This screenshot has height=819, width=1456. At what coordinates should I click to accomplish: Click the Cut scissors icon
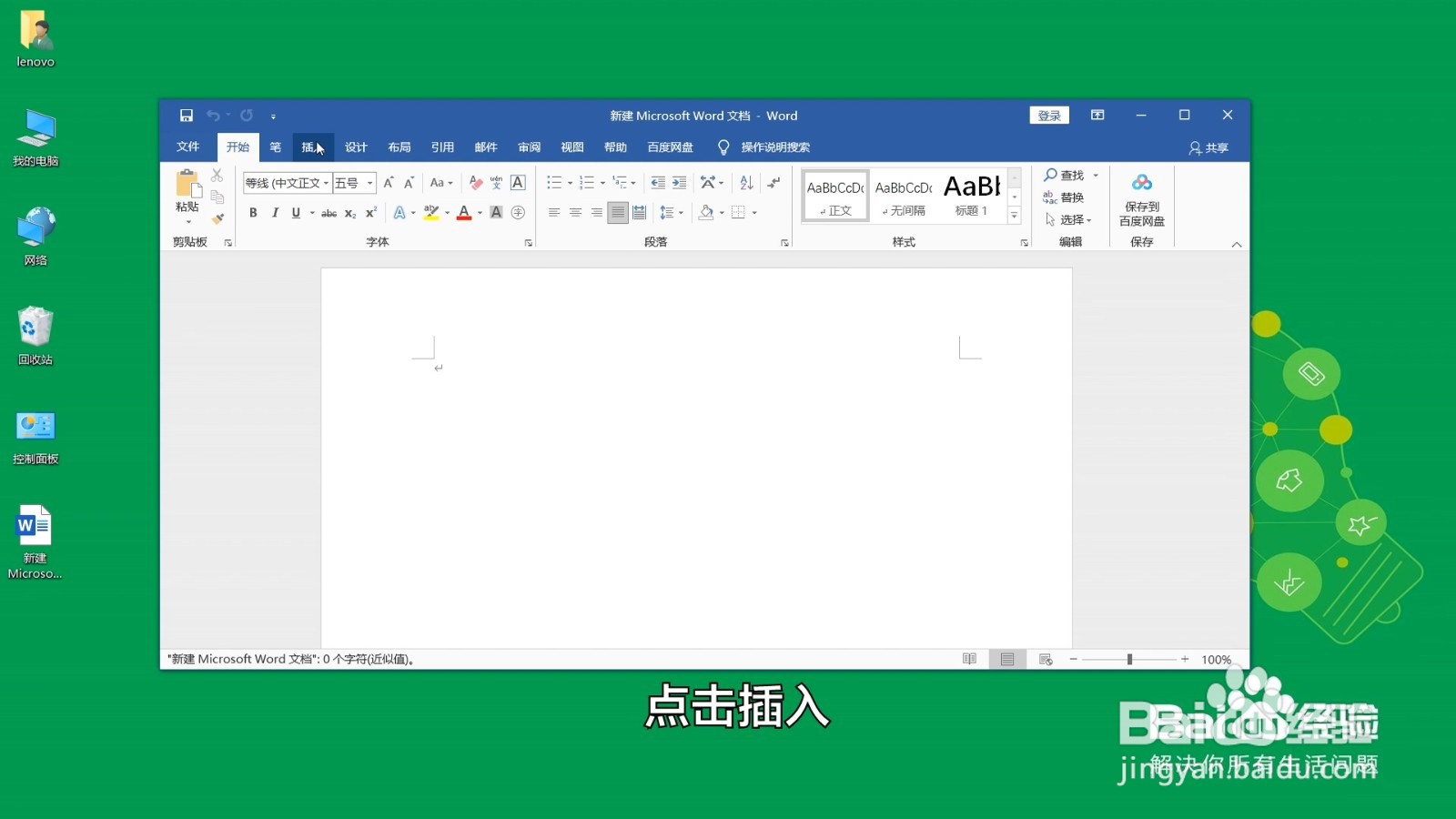pyautogui.click(x=217, y=175)
